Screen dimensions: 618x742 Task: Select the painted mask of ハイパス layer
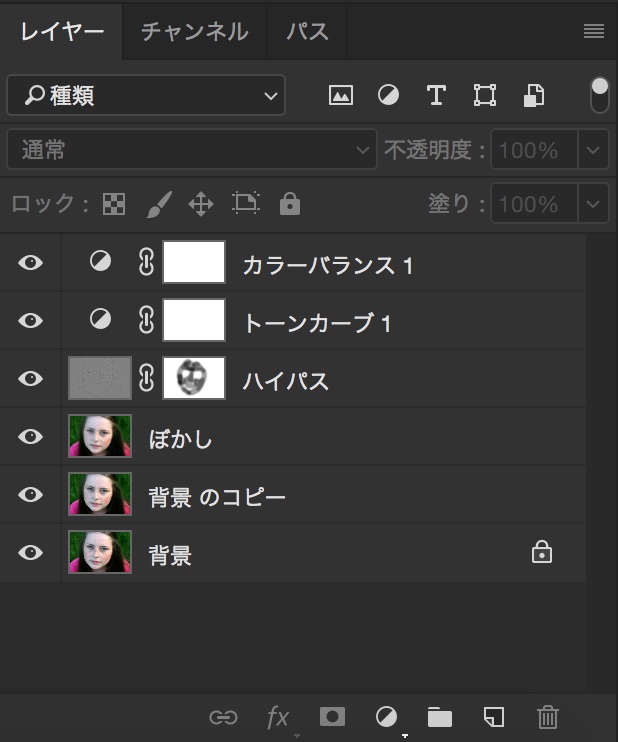click(x=194, y=378)
